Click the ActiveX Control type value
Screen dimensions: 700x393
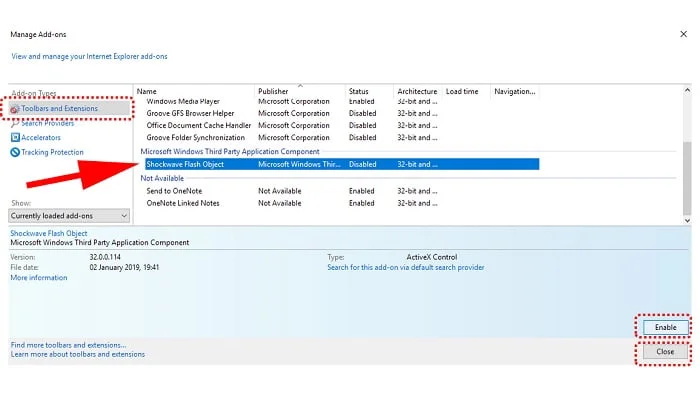click(432, 257)
